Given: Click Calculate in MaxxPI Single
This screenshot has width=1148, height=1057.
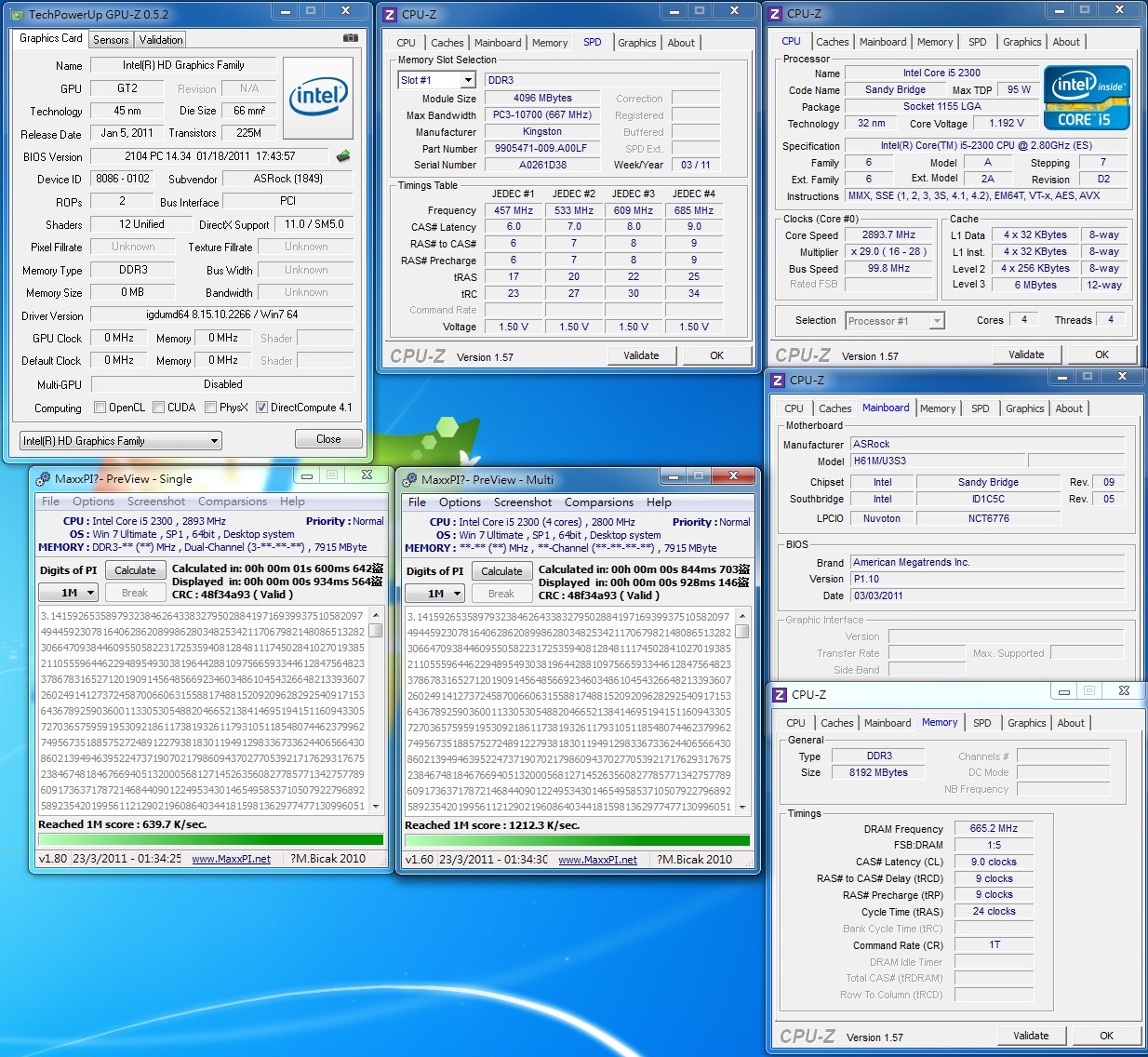Looking at the screenshot, I should (x=135, y=570).
